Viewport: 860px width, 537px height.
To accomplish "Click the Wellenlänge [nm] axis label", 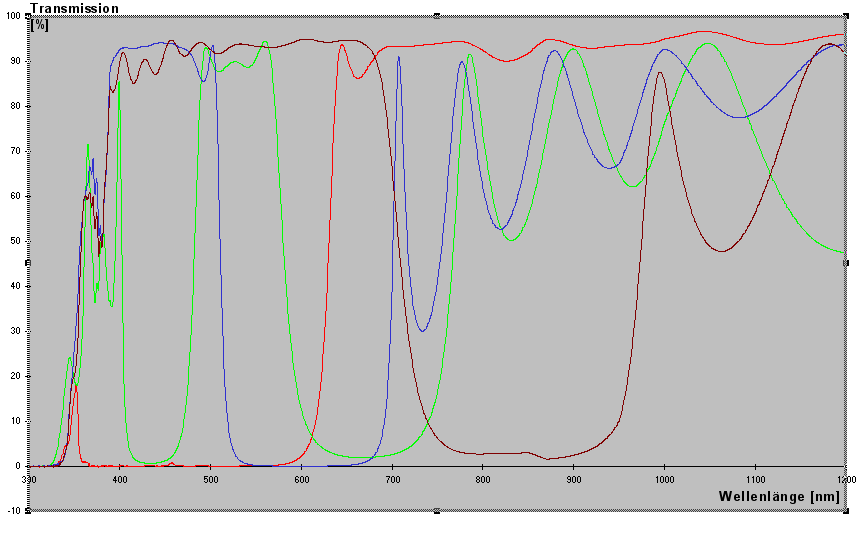I will click(778, 497).
